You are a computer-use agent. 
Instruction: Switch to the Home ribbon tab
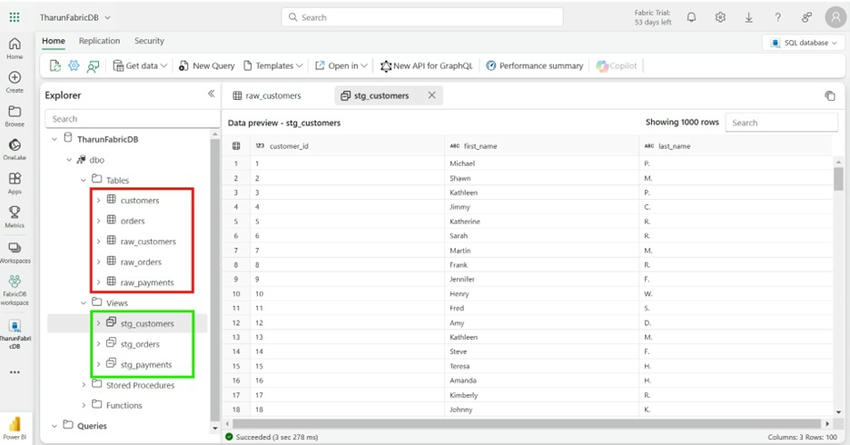pyautogui.click(x=54, y=41)
